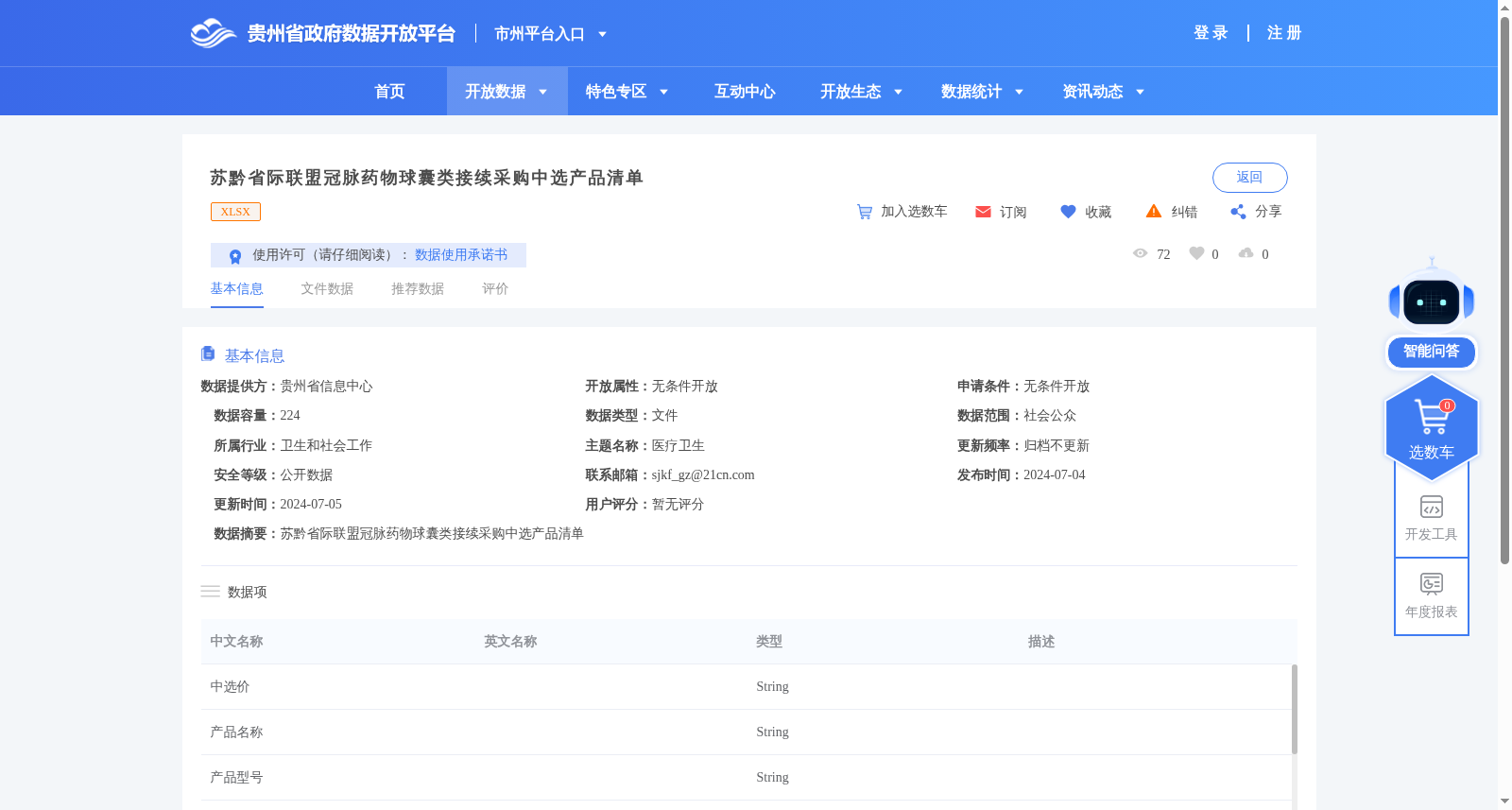Switch to the 推荐数据 tab
The height and width of the screenshot is (810, 1512).
point(418,289)
